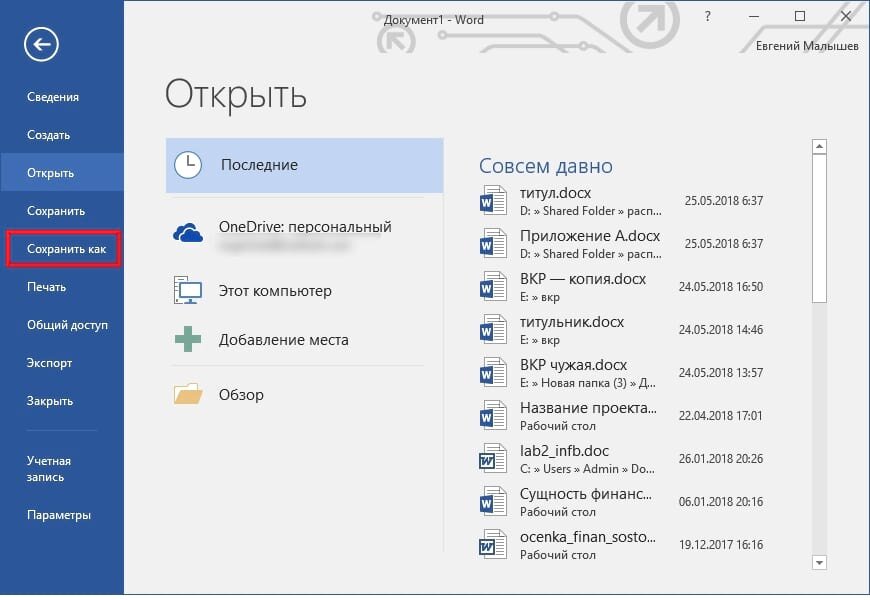This screenshot has height=600, width=870.
Task: Click the date 24.05.2018 13:57
Action: (x=721, y=372)
